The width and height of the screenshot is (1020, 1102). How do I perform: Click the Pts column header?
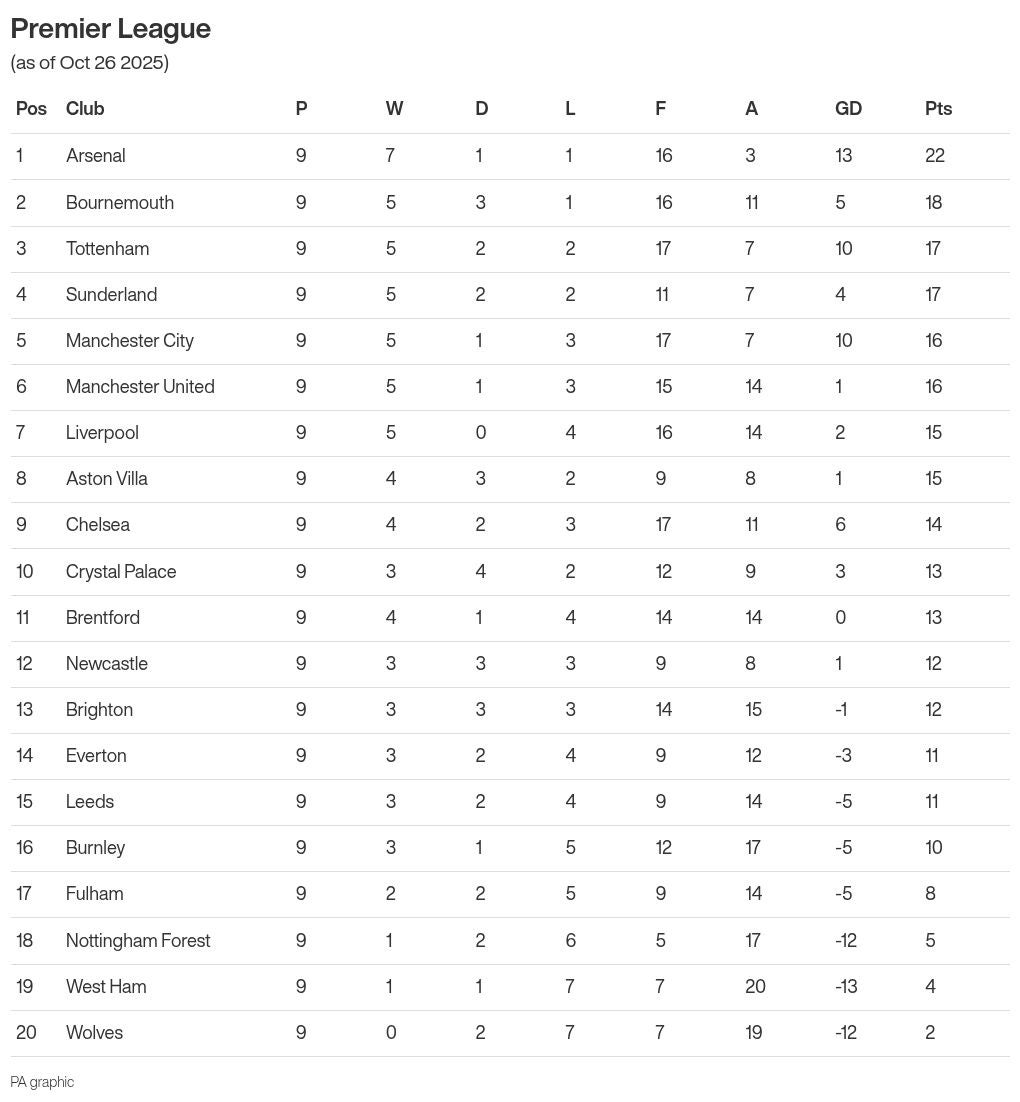pyautogui.click(x=938, y=109)
